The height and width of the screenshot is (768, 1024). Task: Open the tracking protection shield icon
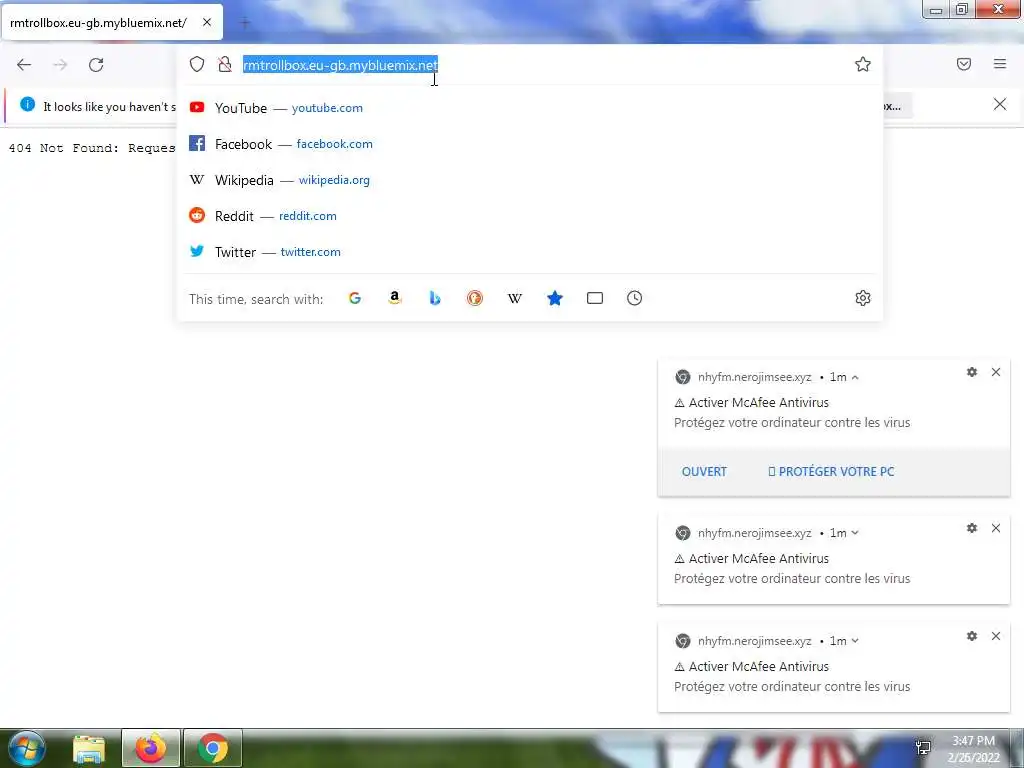(197, 64)
